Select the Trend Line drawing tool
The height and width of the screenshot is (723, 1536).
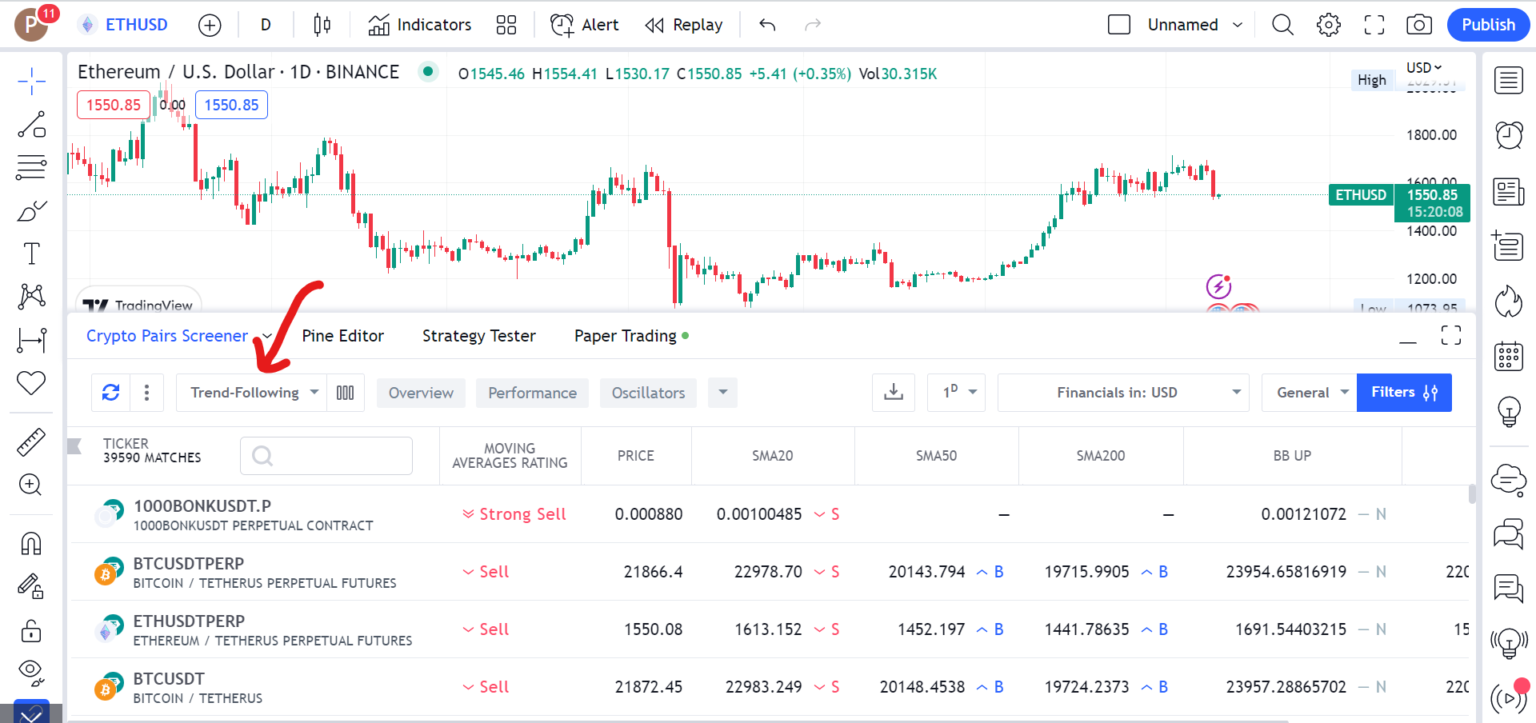point(31,124)
